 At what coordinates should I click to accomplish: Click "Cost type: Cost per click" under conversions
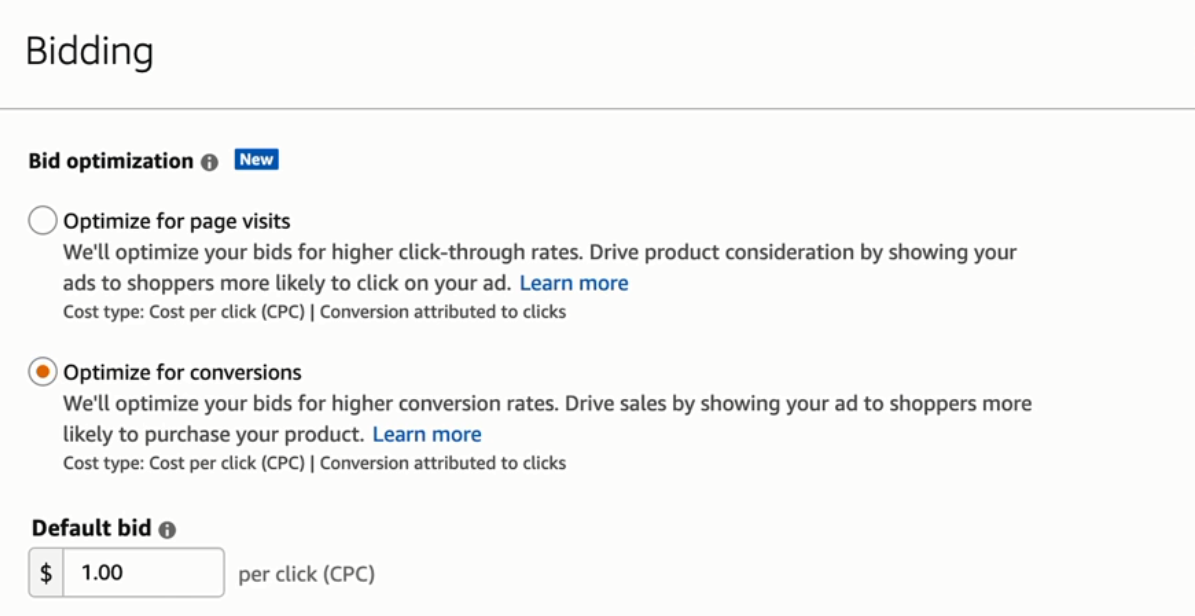183,464
